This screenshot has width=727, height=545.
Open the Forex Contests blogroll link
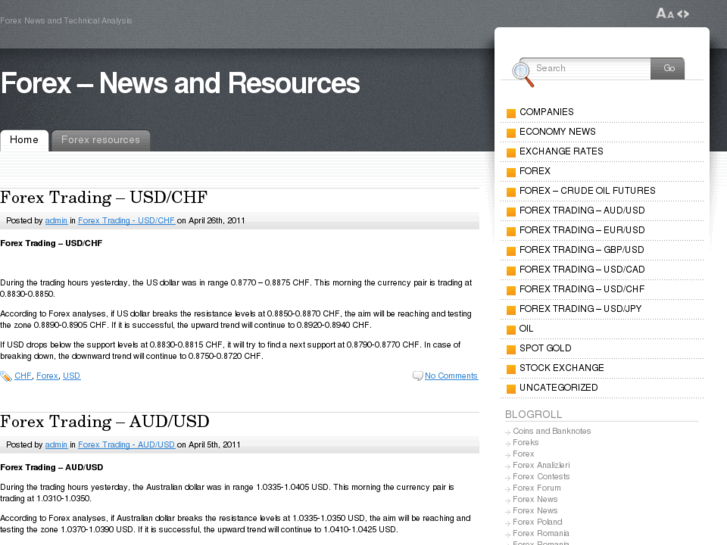[541, 476]
